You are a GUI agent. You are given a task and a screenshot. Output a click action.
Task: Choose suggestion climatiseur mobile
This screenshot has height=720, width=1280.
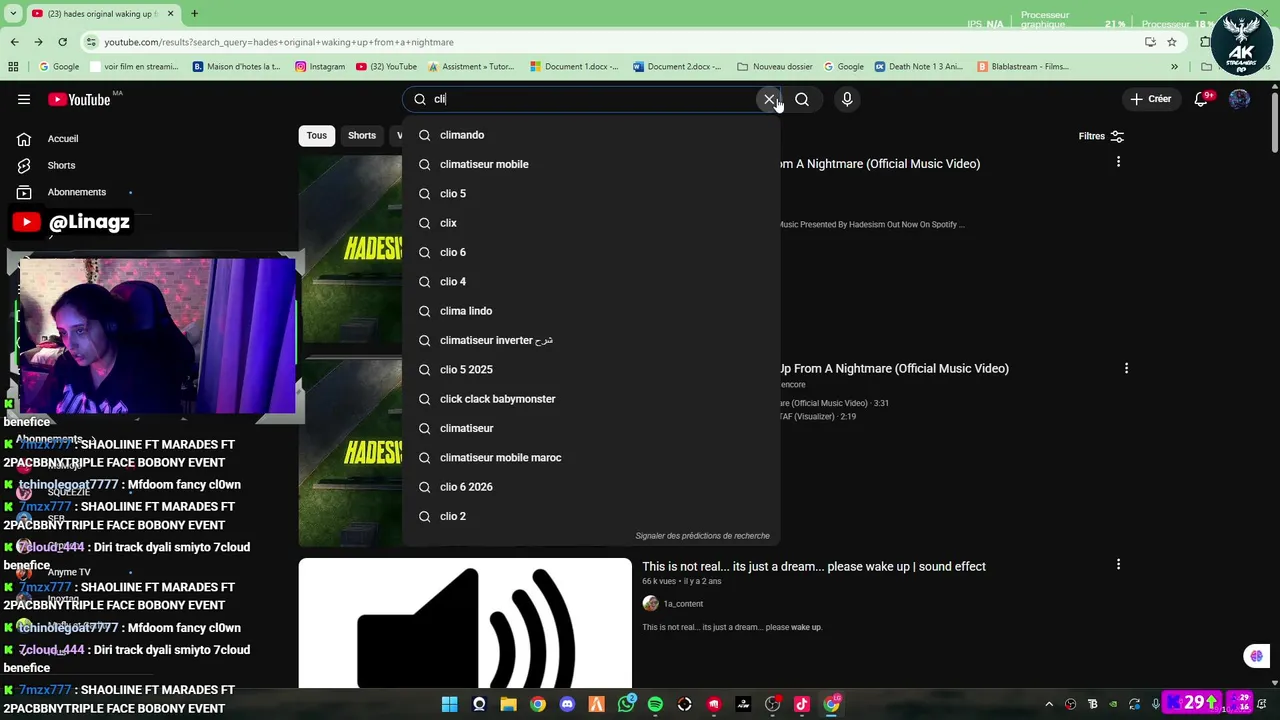click(591, 164)
